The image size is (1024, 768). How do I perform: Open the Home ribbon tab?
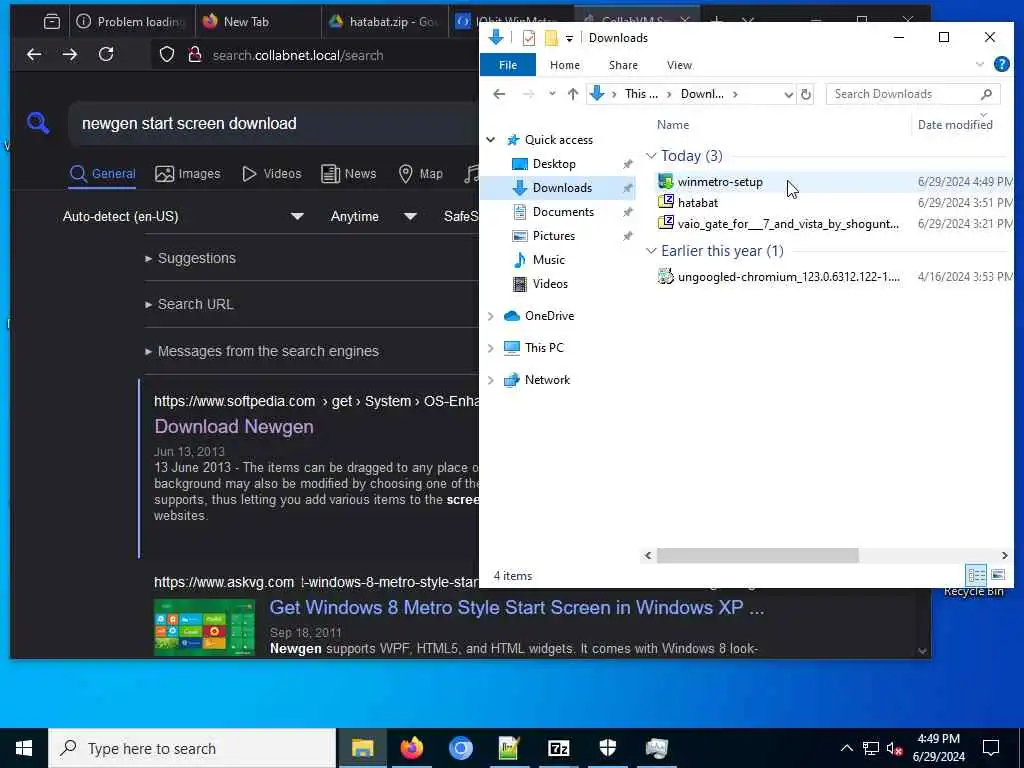tap(564, 65)
